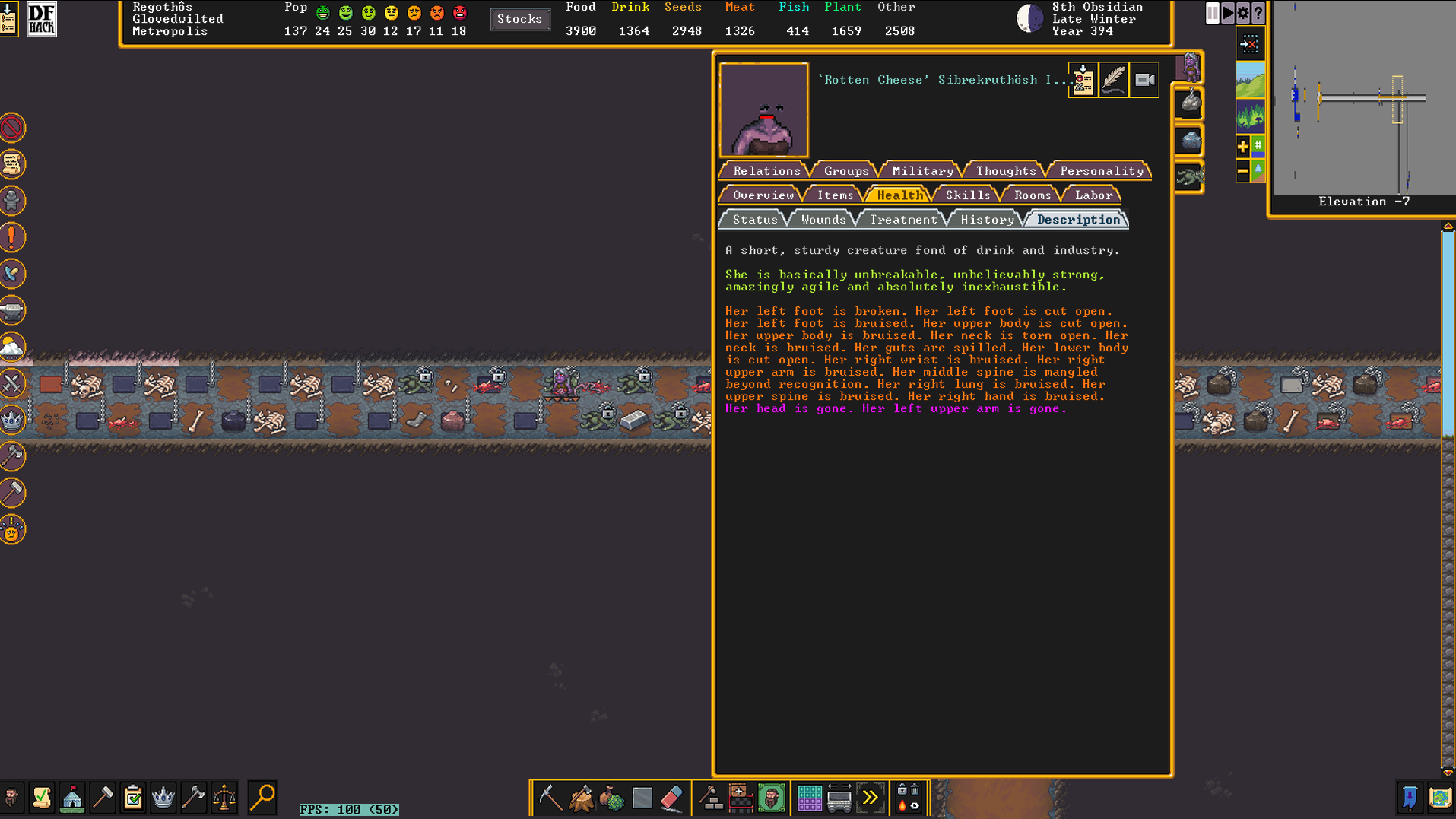Select the eraser designation tool

[673, 798]
